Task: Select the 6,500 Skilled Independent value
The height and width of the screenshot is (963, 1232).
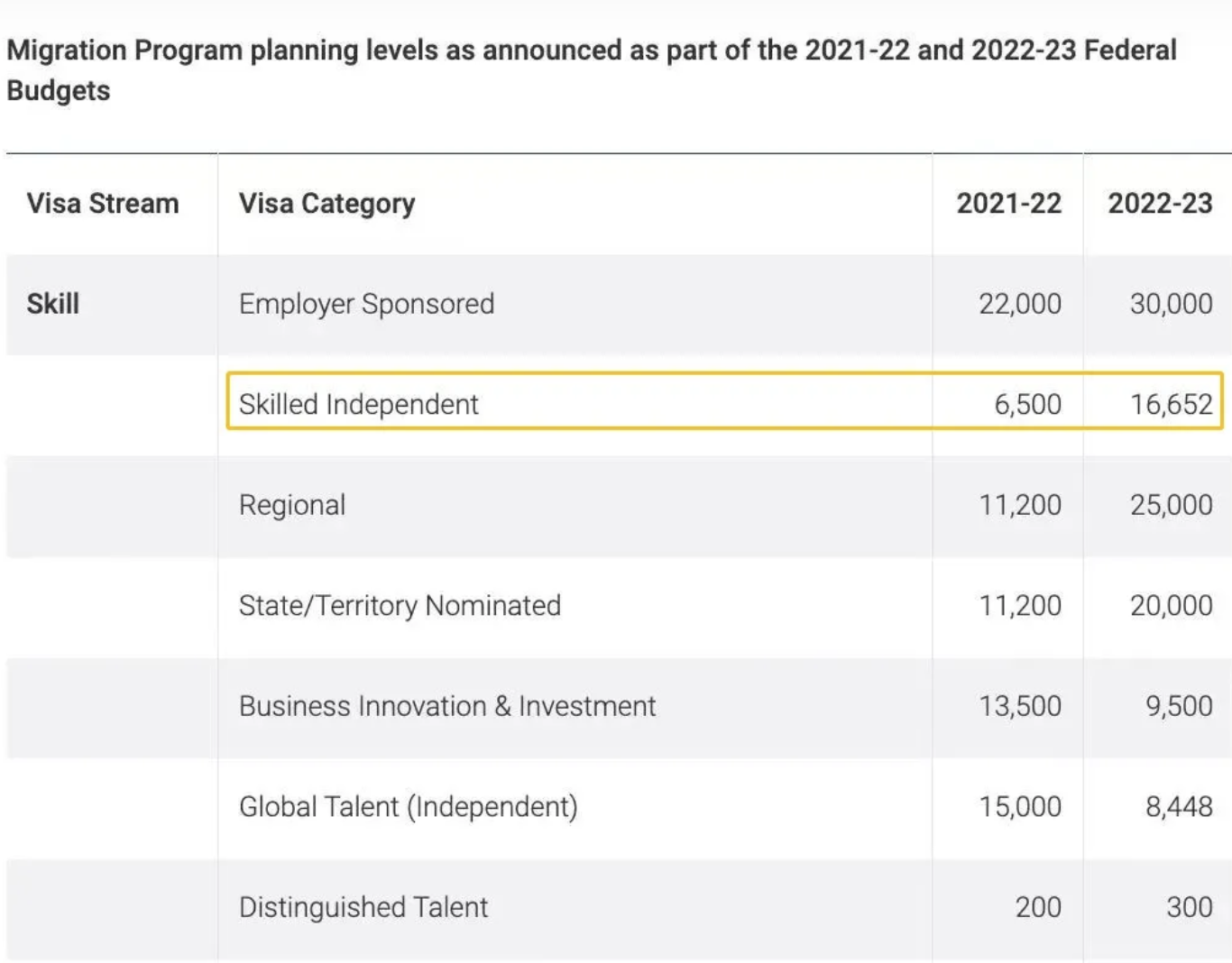Action: pyautogui.click(x=1027, y=404)
